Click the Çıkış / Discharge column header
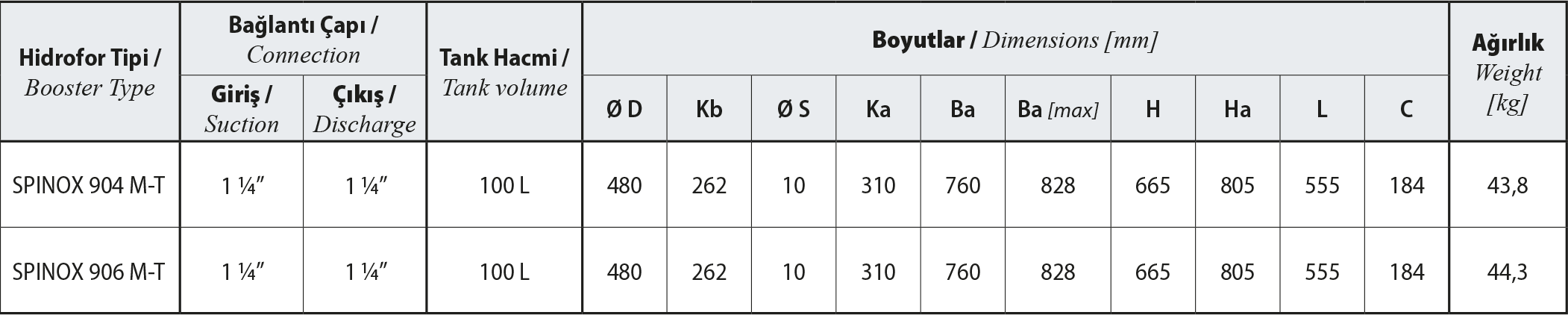The image size is (1568, 315). (x=365, y=109)
